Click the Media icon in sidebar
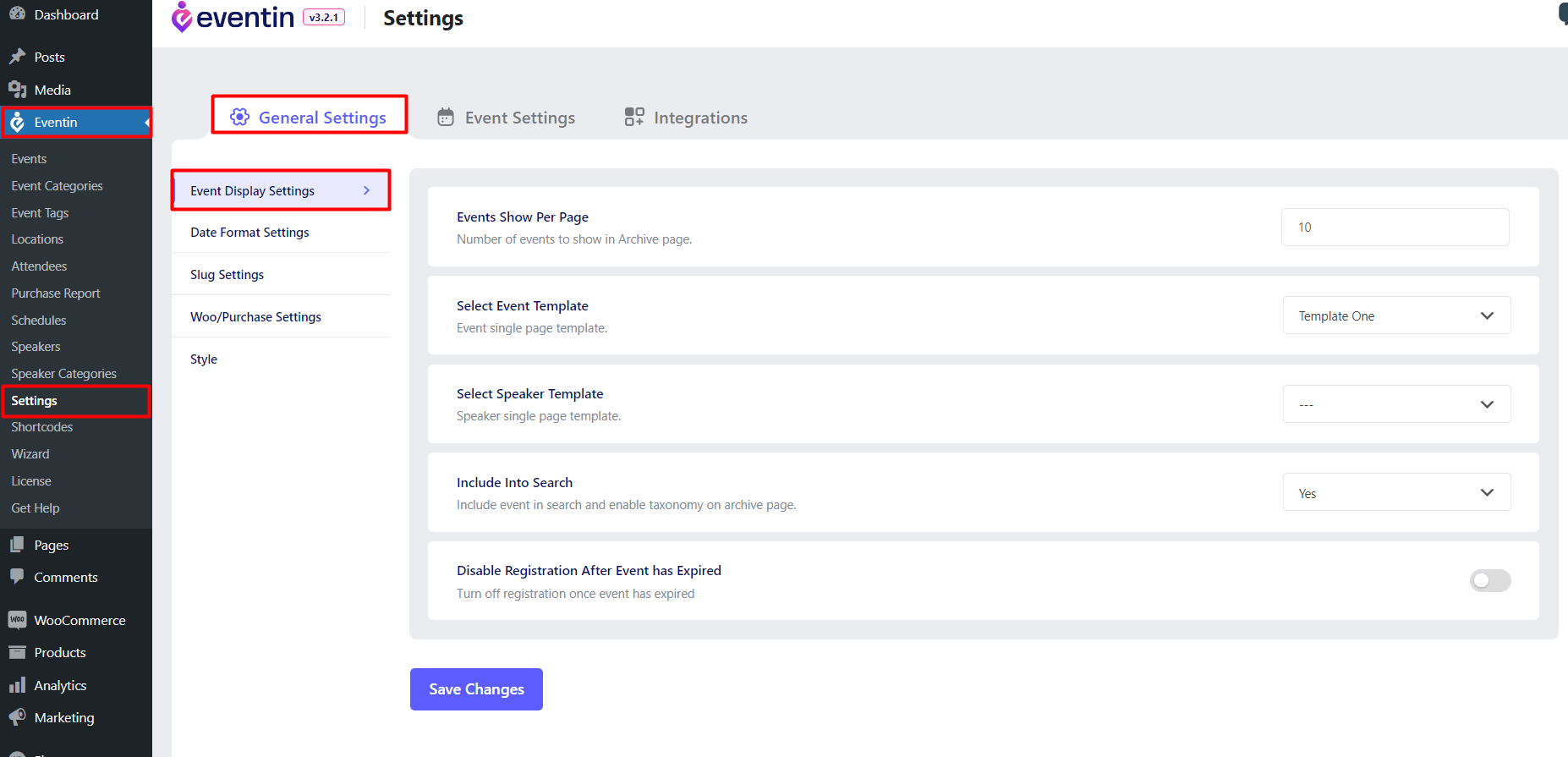The image size is (1568, 757). pos(17,90)
